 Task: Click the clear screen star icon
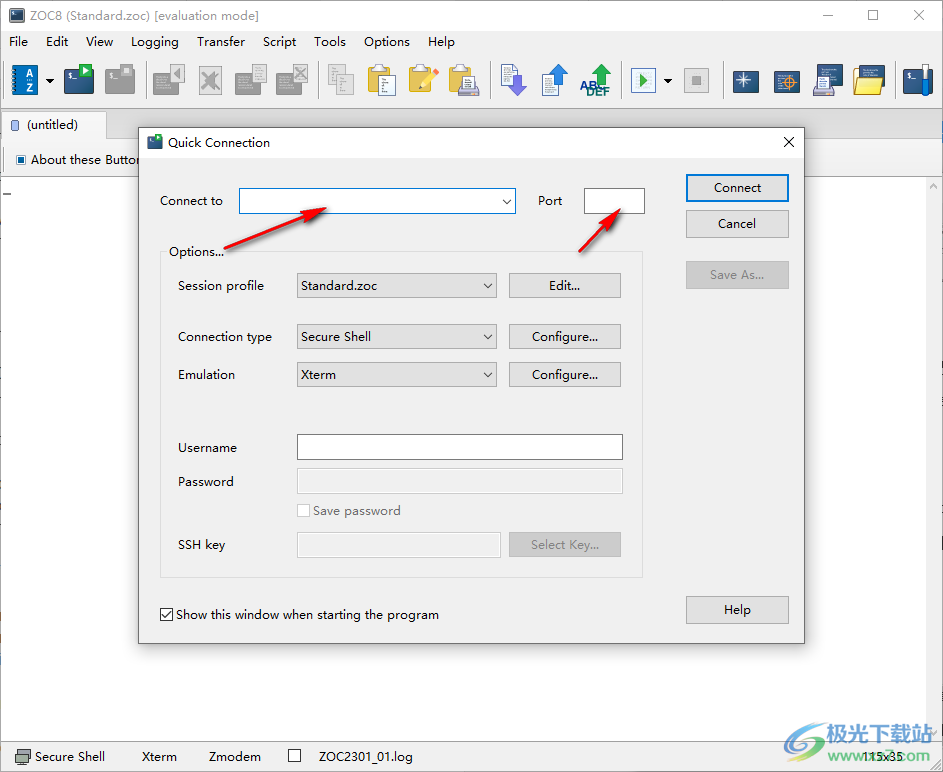point(745,81)
